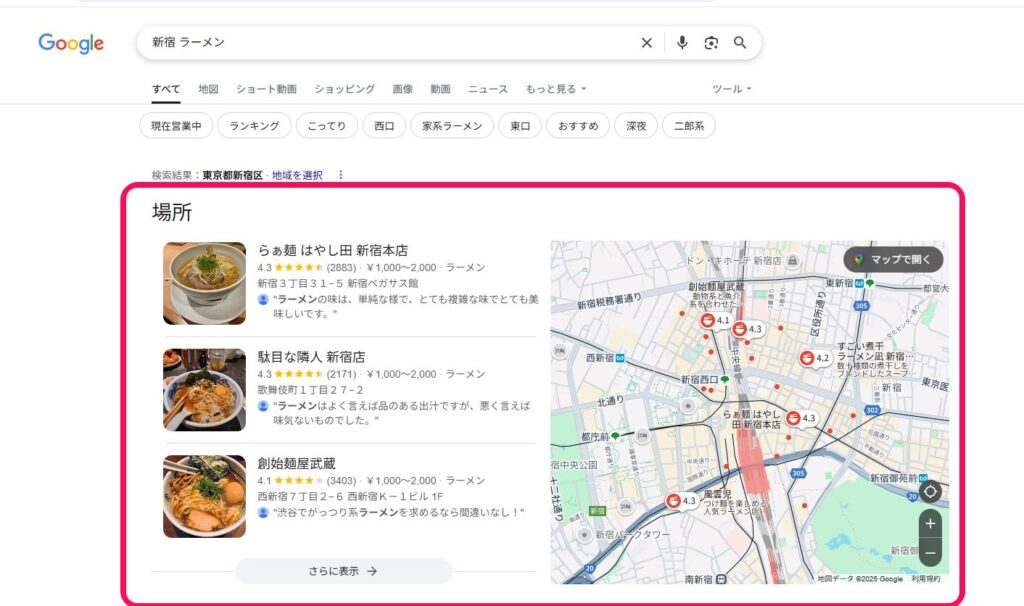This screenshot has width=1024, height=606.
Task: Center map with my-location target icon
Action: (930, 492)
